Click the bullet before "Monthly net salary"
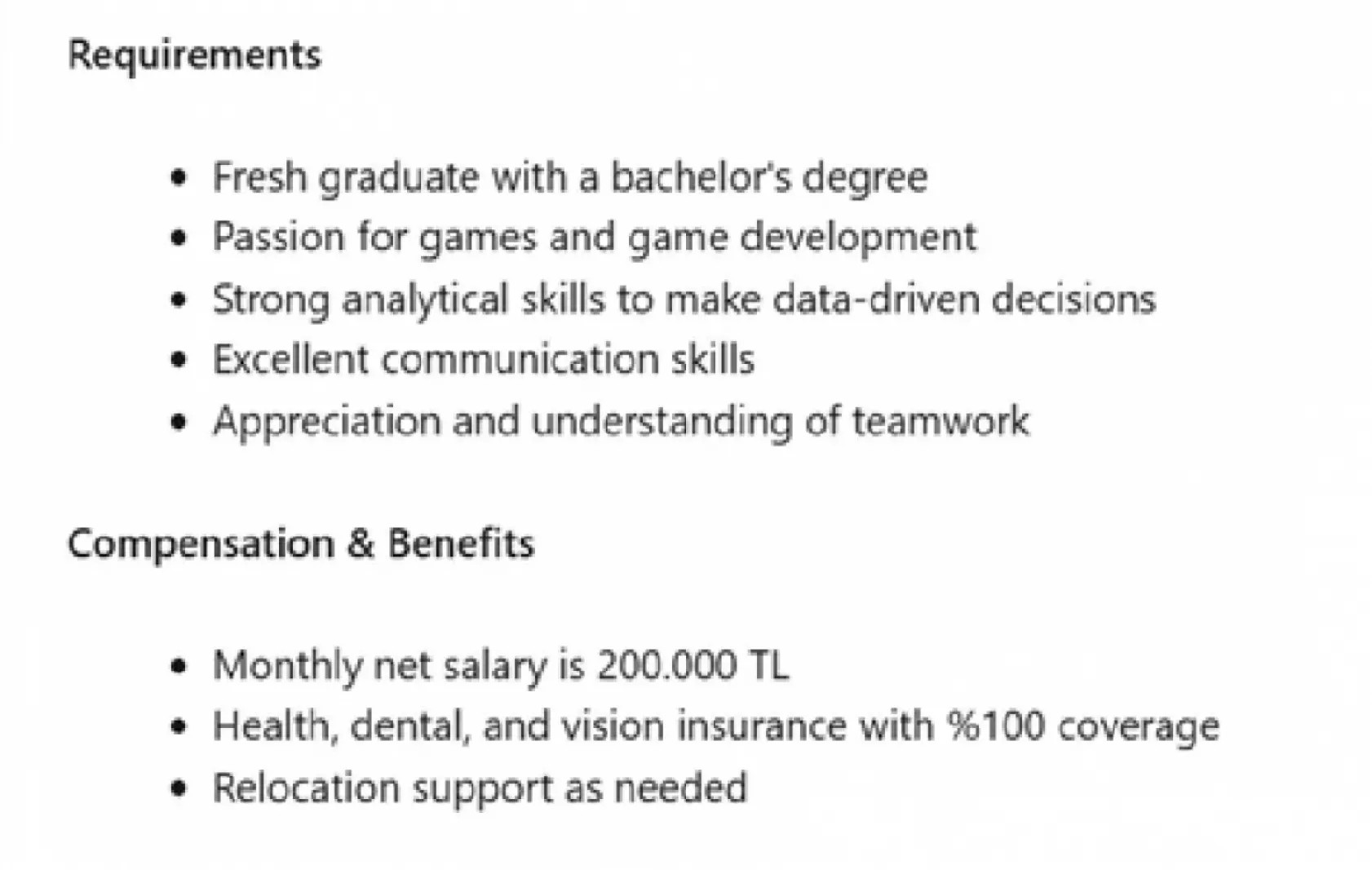Image resolution: width=1372 pixels, height=870 pixels. pos(179,665)
